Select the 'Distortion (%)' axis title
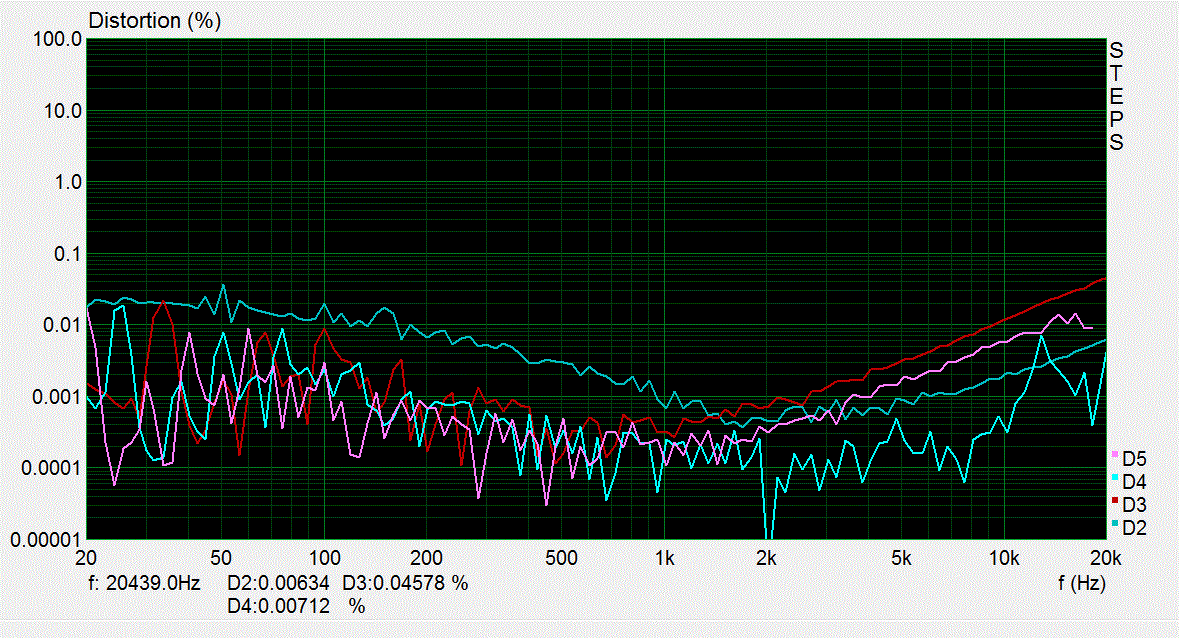1179x638 pixels. (154, 21)
